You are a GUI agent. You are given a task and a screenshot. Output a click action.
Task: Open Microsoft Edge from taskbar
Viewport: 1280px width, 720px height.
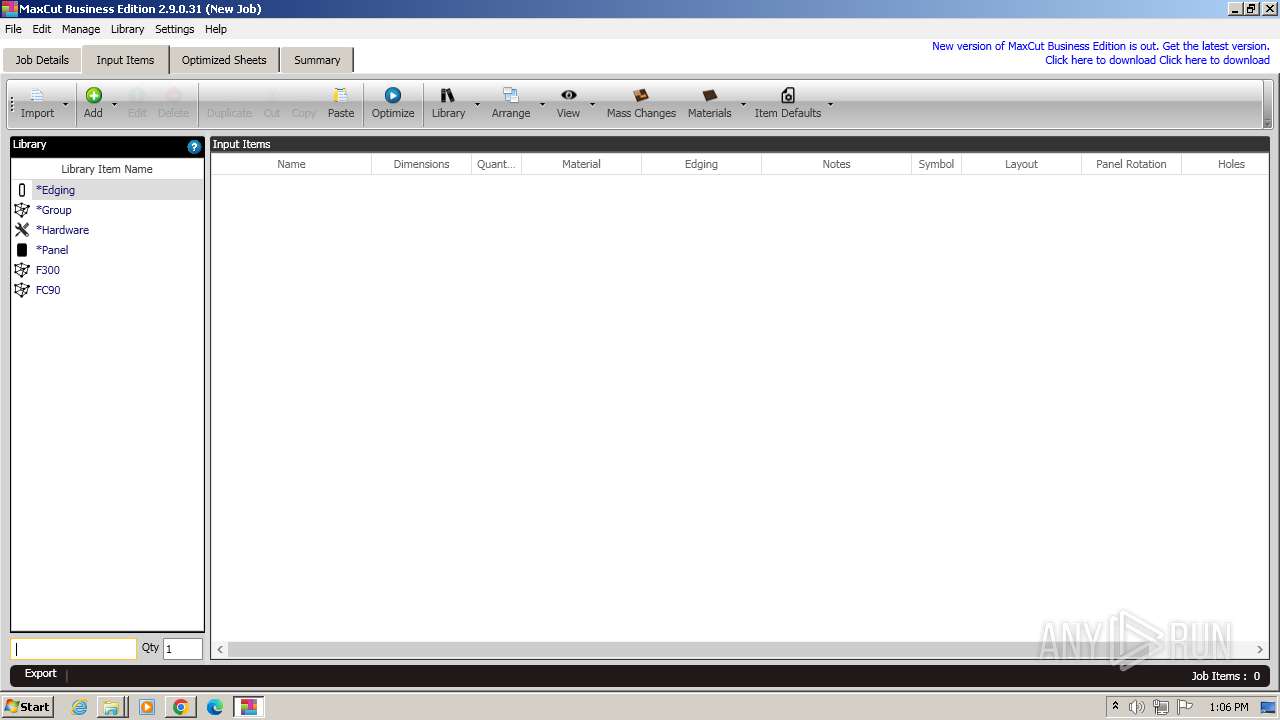click(x=215, y=707)
